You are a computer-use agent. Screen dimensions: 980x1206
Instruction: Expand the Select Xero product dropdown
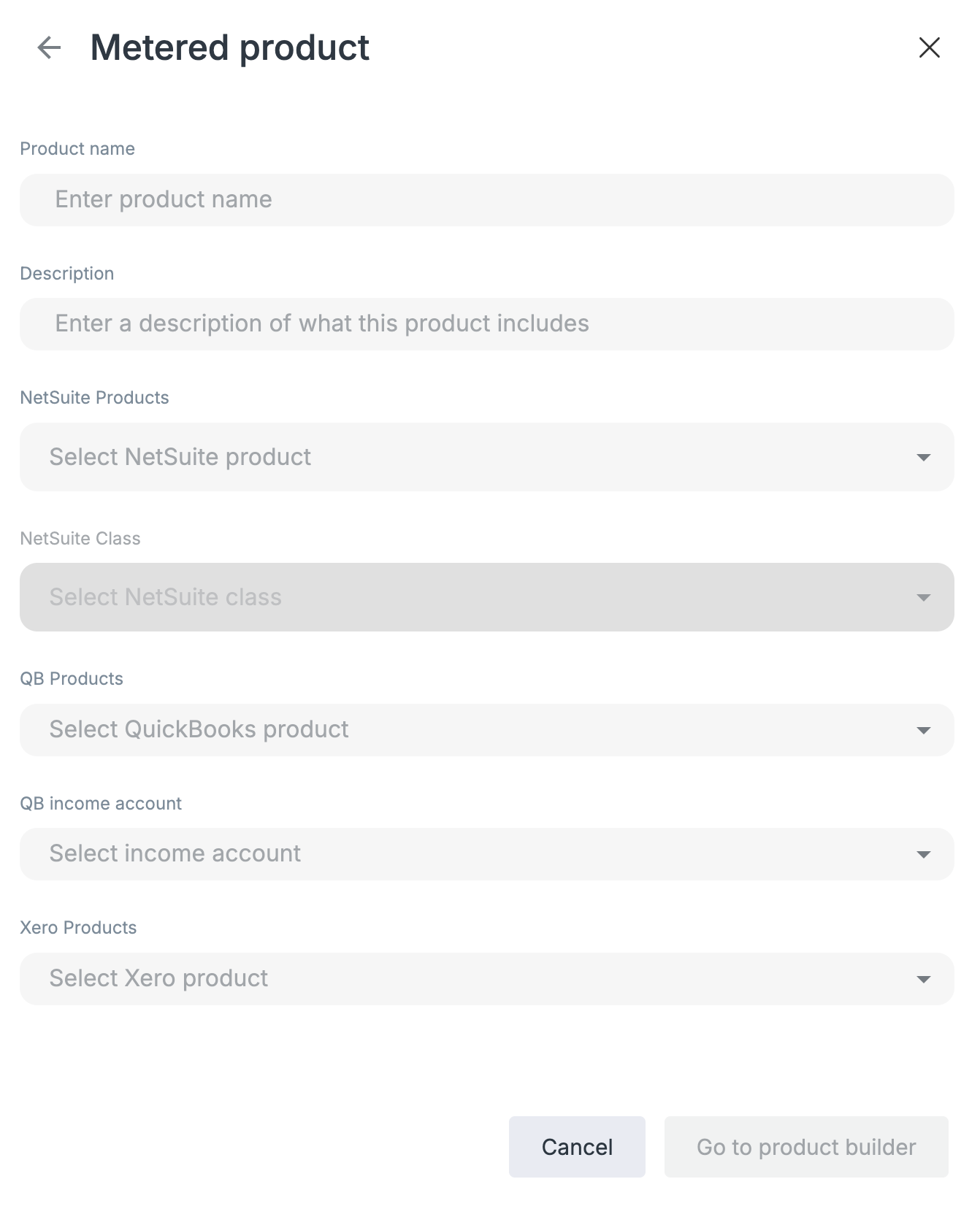point(486,979)
